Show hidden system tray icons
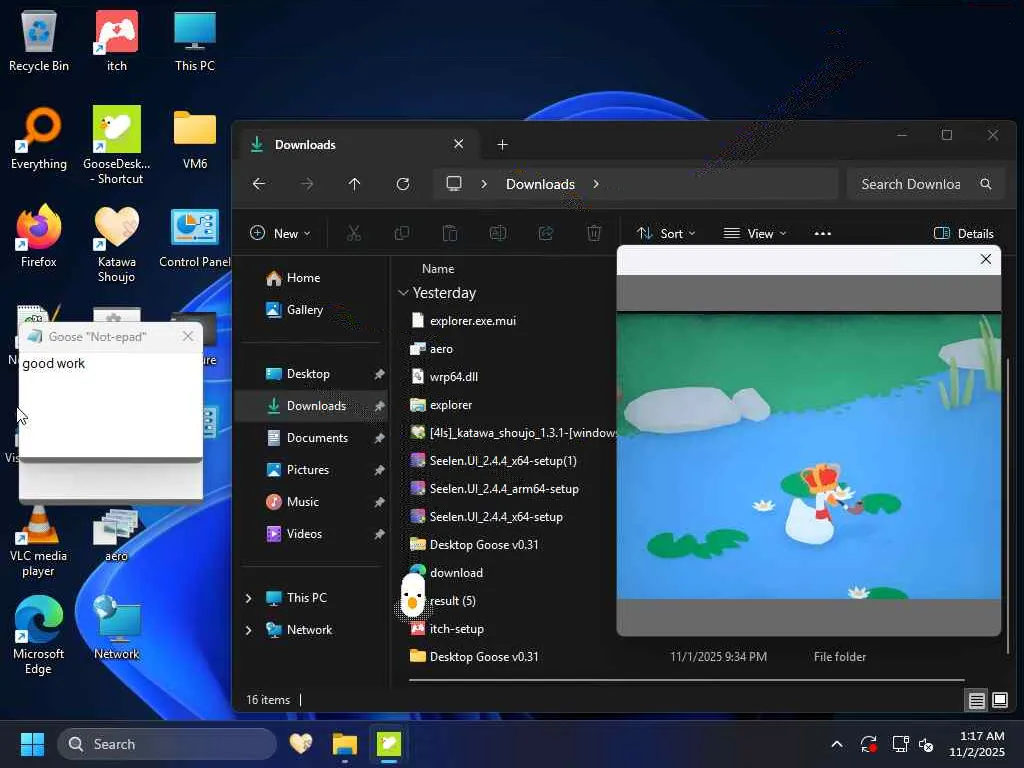 (x=837, y=744)
